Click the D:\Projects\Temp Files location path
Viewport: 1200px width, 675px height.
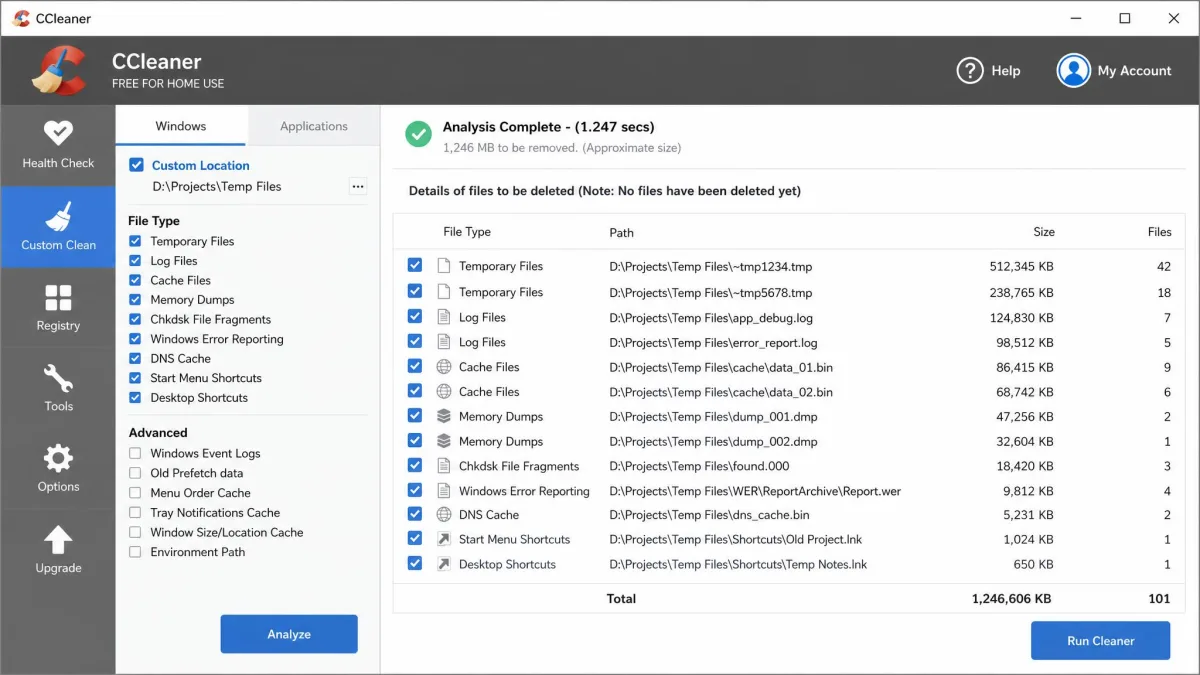[217, 186]
